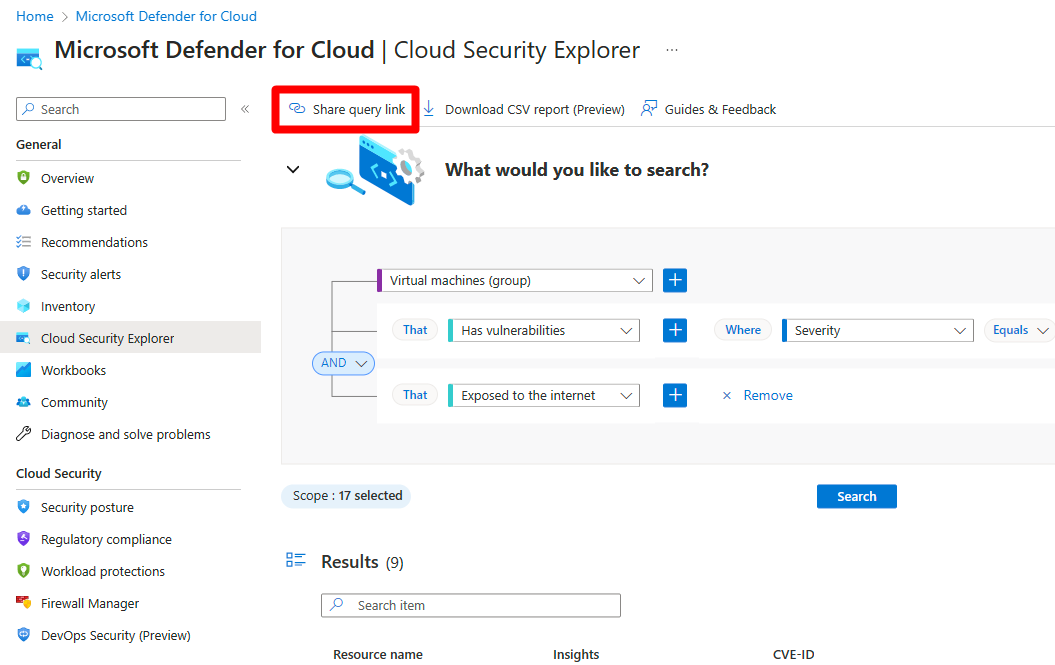This screenshot has width=1055, height=665.
Task: Click the Regulatory compliance icon
Action: [x=24, y=538]
